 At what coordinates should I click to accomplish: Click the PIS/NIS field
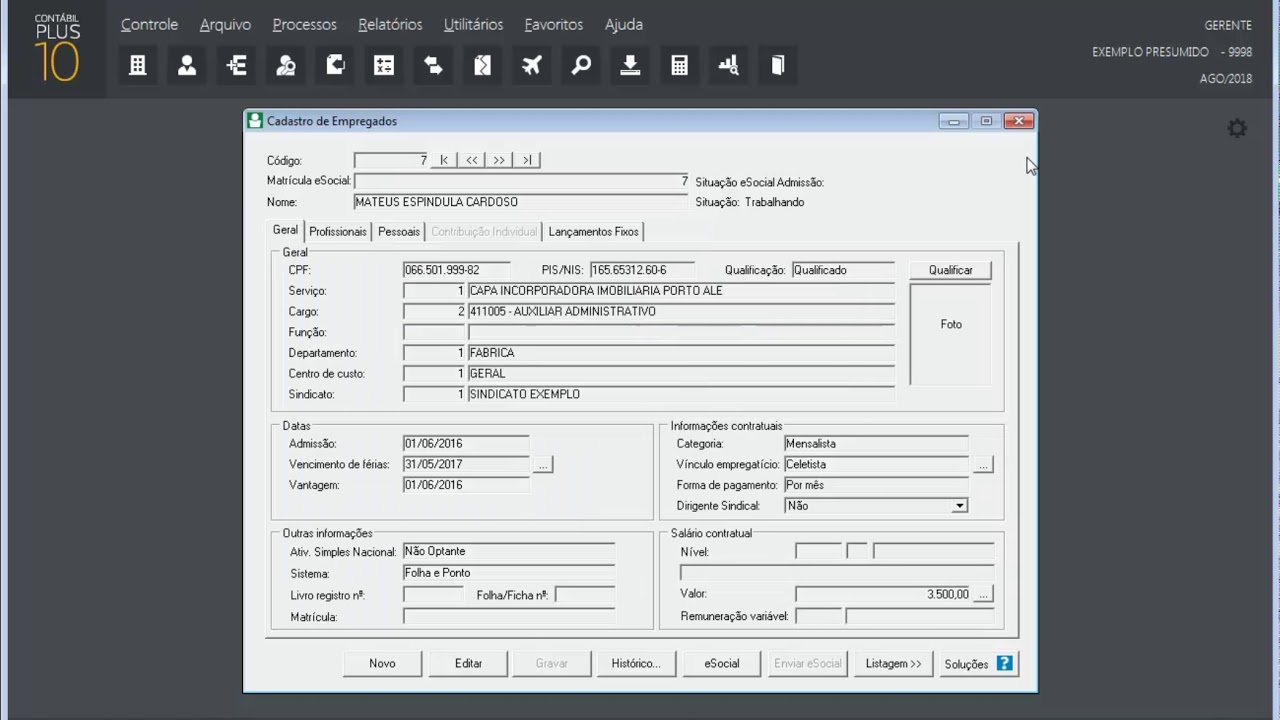tap(643, 270)
